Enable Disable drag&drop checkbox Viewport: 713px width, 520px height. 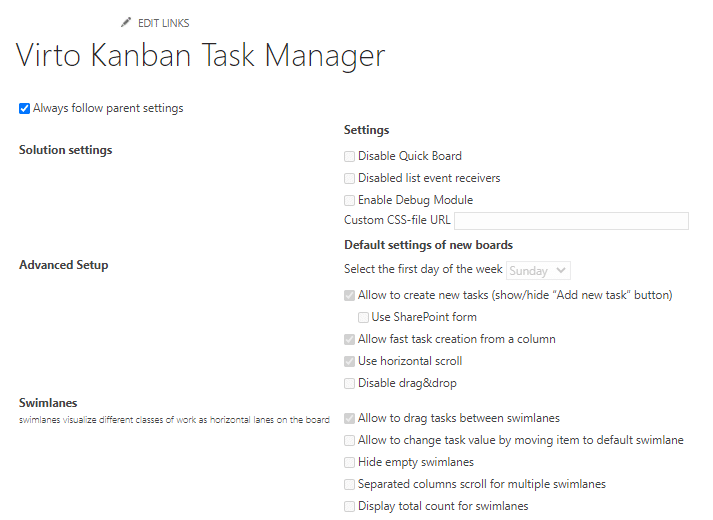click(x=349, y=384)
